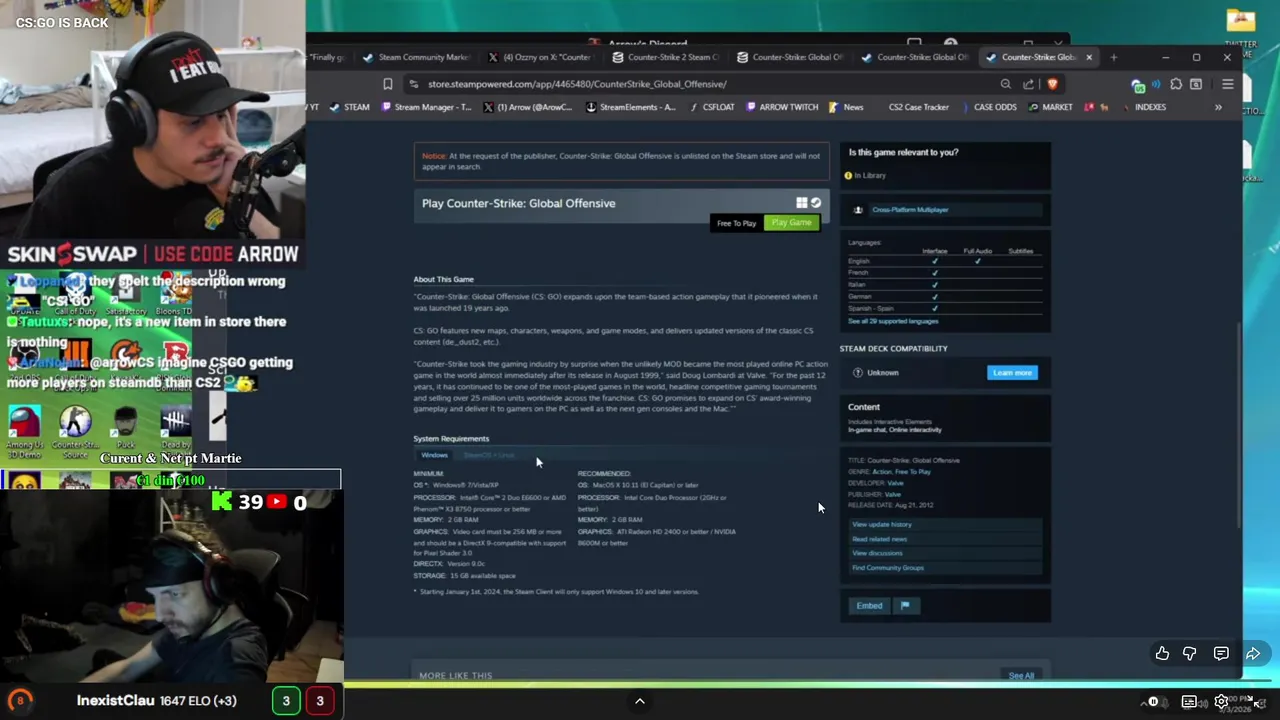Switch to the Counter-Strike 2 Steam Charts tab

[x=665, y=57]
